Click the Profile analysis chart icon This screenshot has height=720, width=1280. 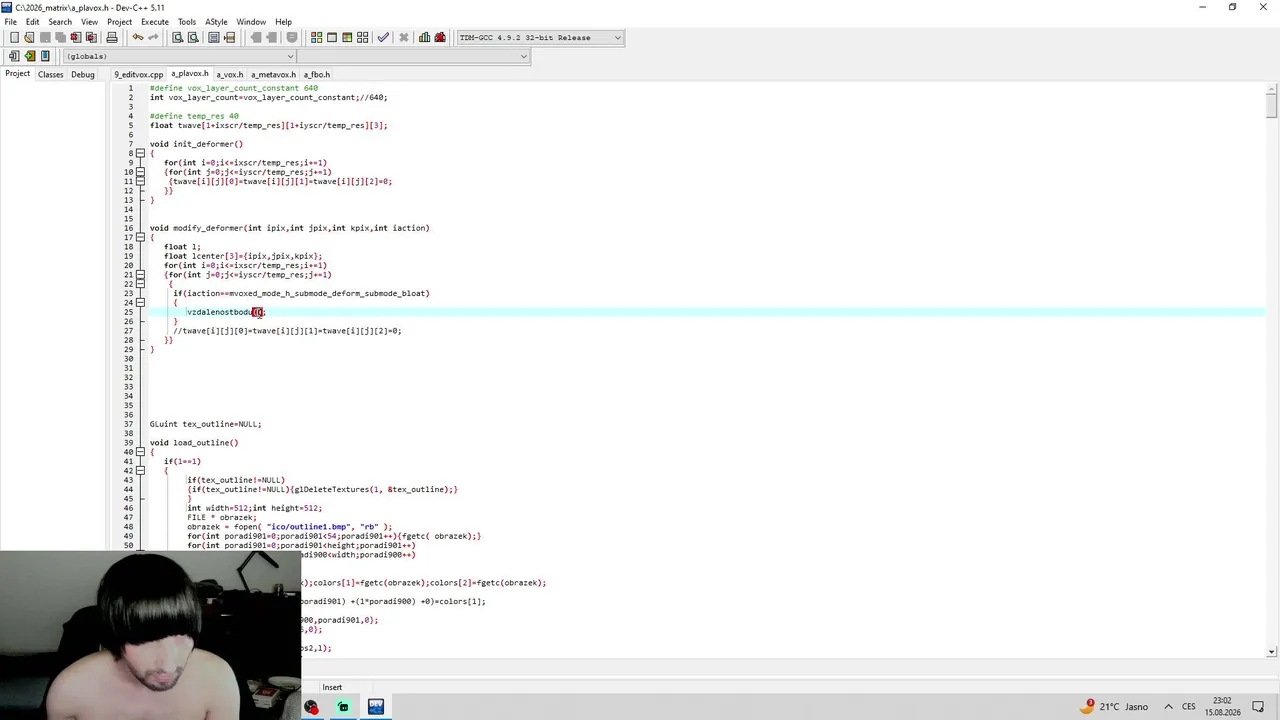point(424,38)
